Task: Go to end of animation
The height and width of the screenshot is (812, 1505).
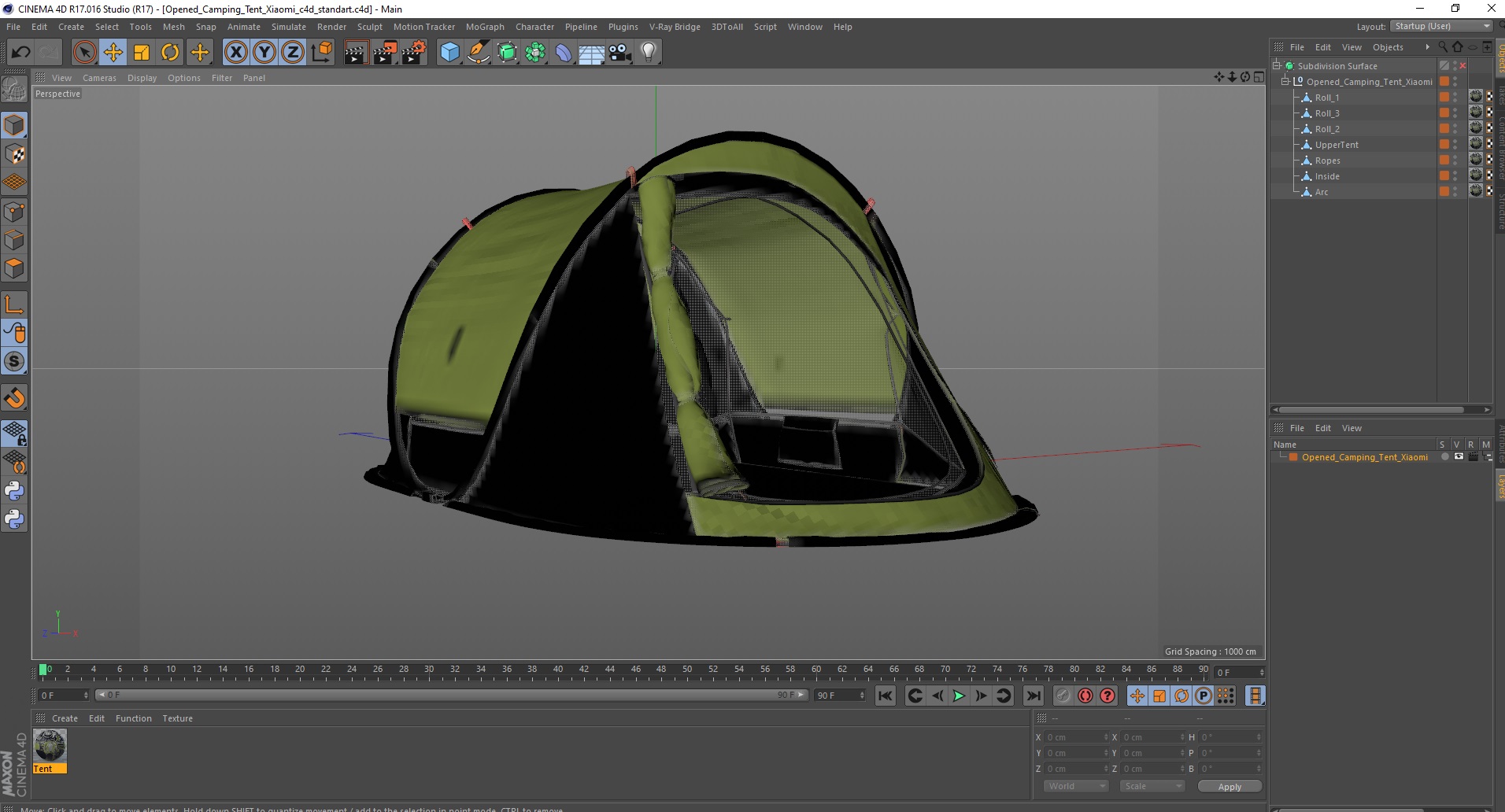Action: pos(1034,696)
